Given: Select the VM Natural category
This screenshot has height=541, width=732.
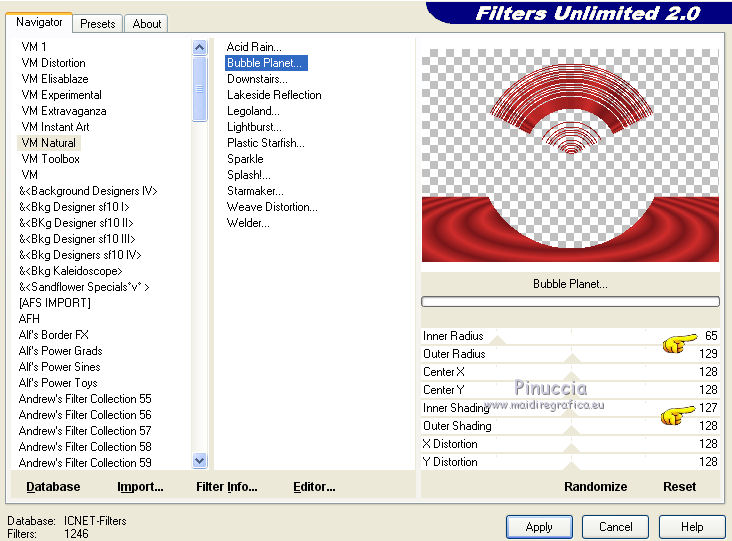Looking at the screenshot, I should [49, 143].
